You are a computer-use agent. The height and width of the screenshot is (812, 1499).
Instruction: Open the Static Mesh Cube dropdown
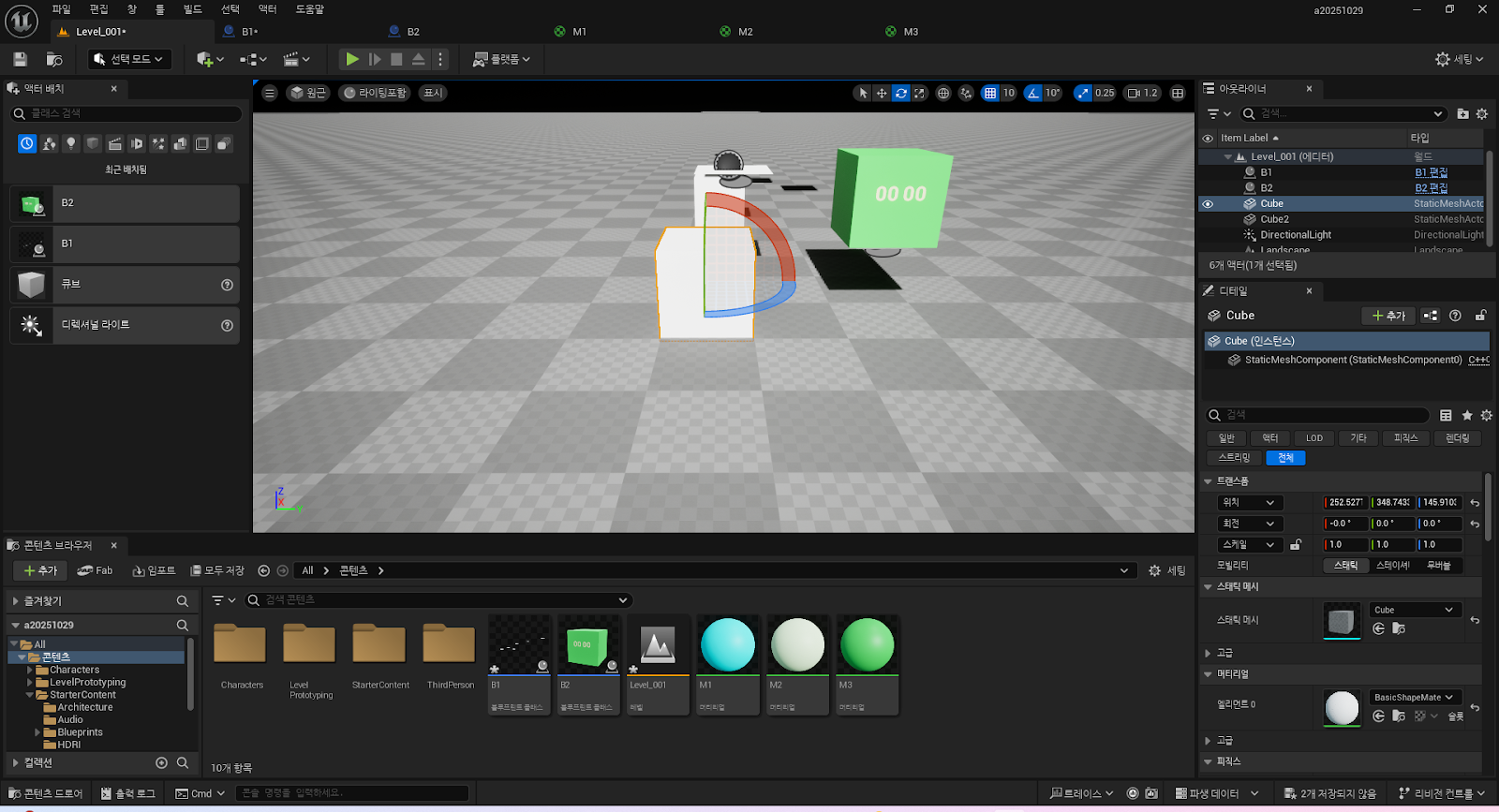[x=1414, y=610]
